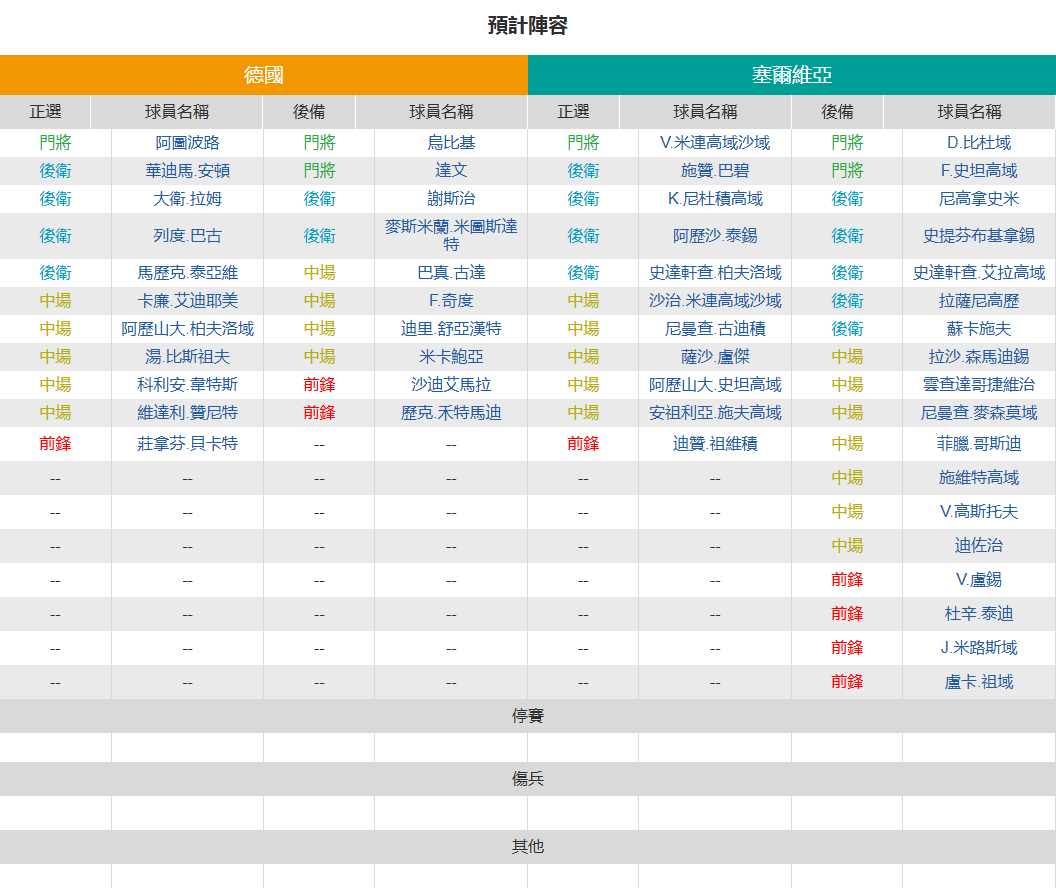Screen dimensions: 1056x888
Task: Click the name 湯.比斯祖夫
Action: click(x=187, y=357)
